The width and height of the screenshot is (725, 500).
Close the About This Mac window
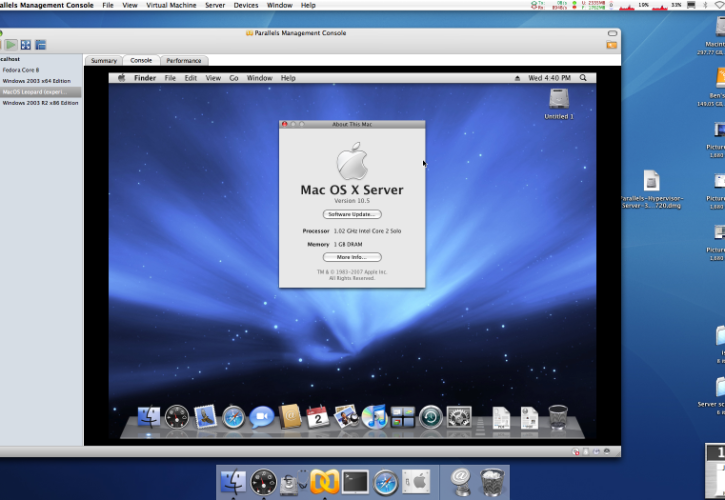coord(284,124)
